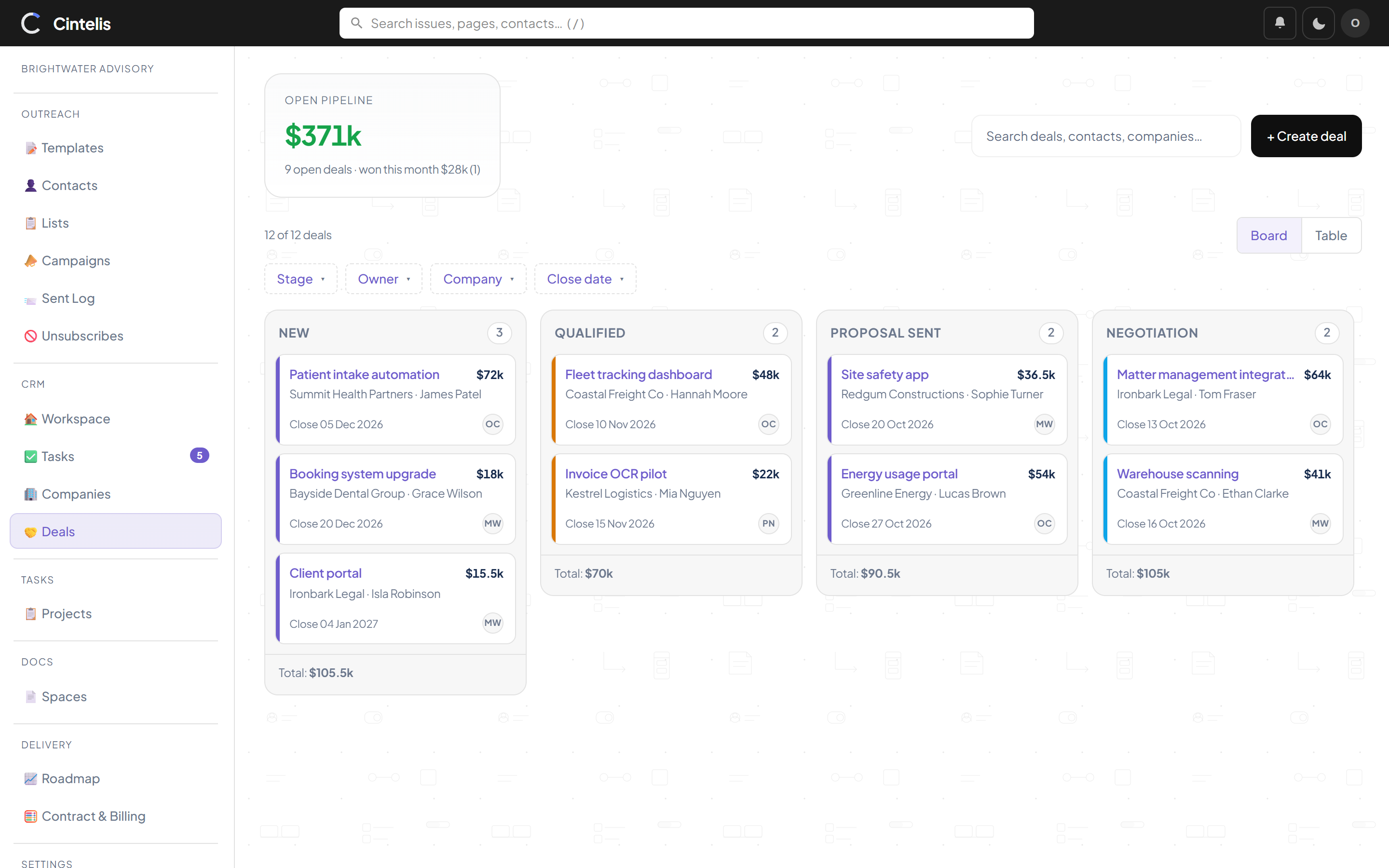Open Client portal deal
The image size is (1389, 868).
click(x=326, y=573)
